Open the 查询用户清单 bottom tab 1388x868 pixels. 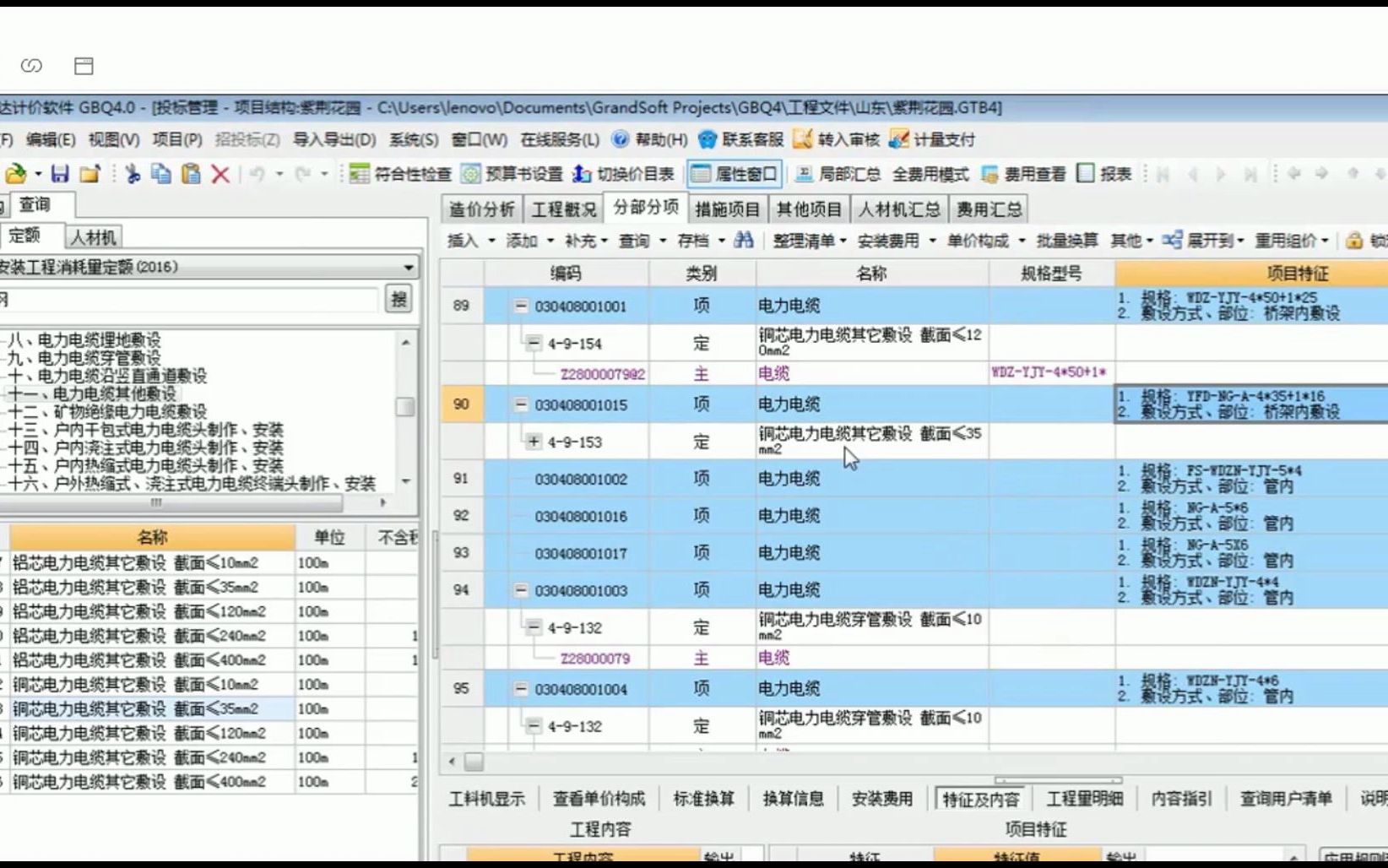coord(1286,799)
